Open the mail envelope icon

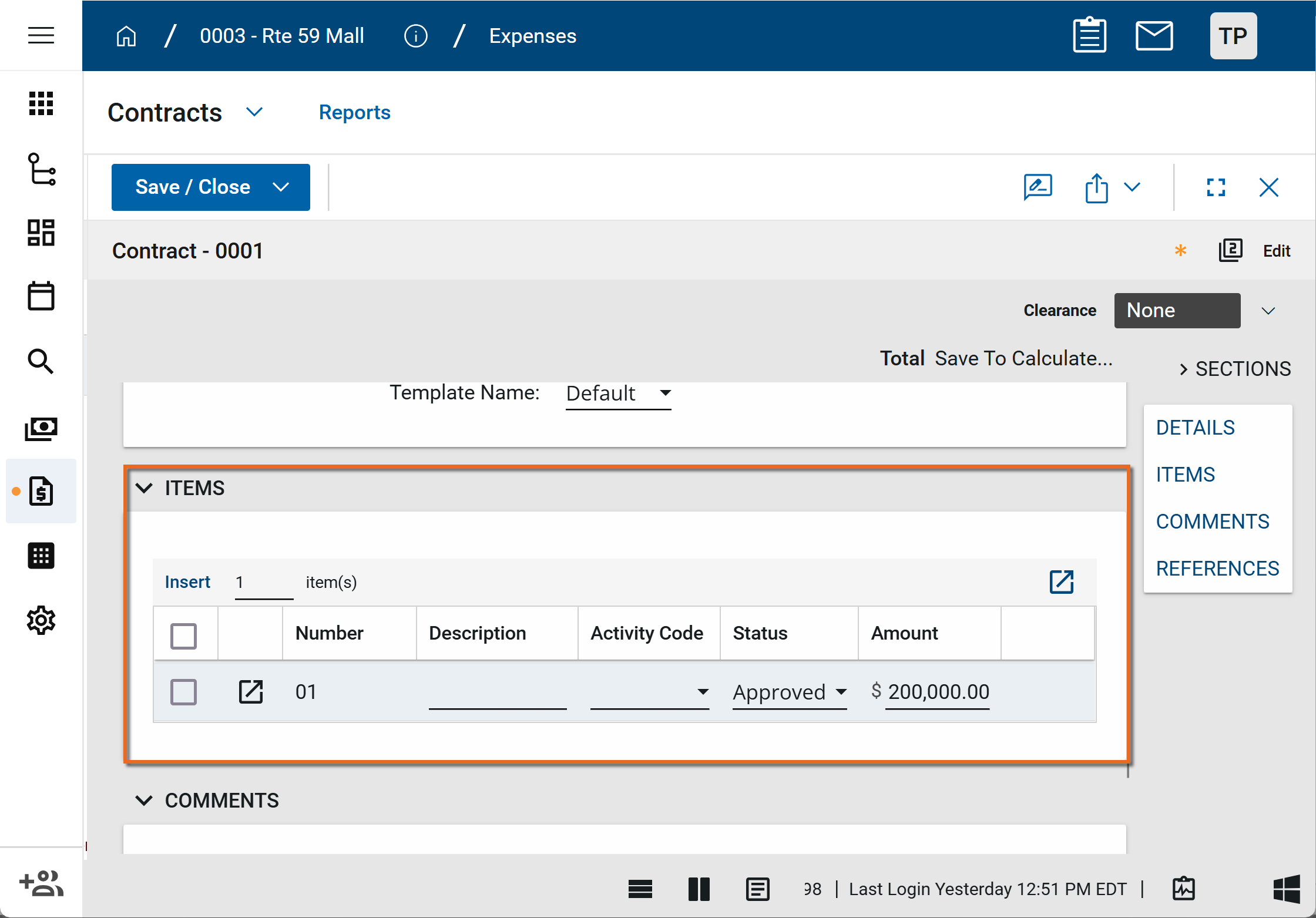click(x=1154, y=36)
